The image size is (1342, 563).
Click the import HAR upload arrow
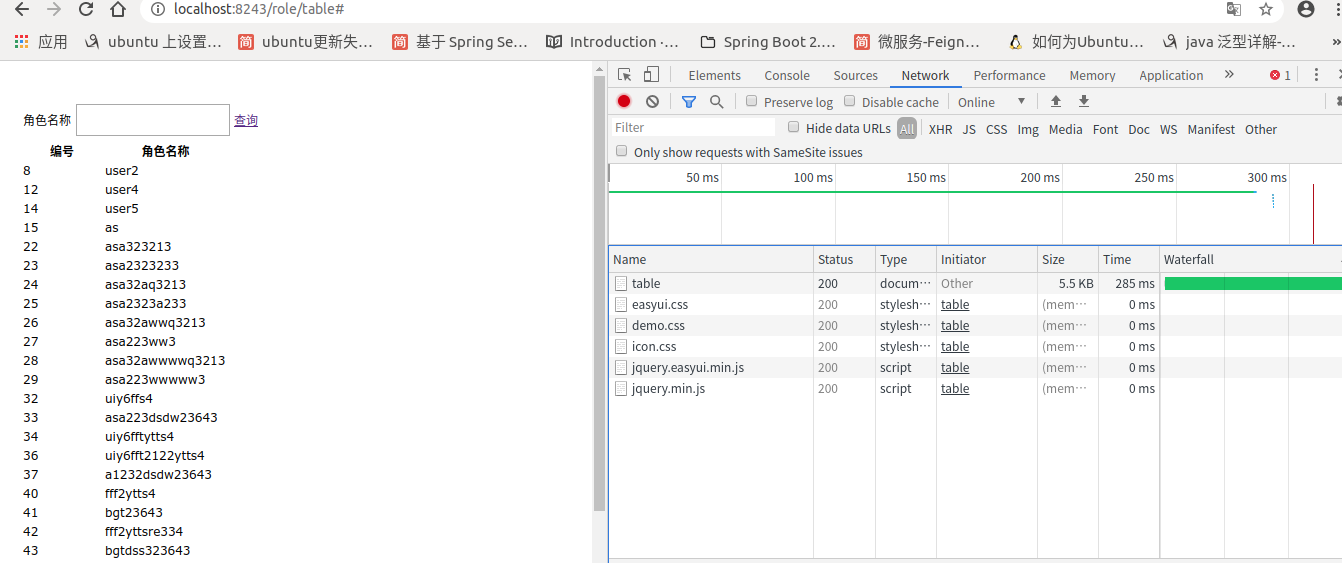(1055, 101)
